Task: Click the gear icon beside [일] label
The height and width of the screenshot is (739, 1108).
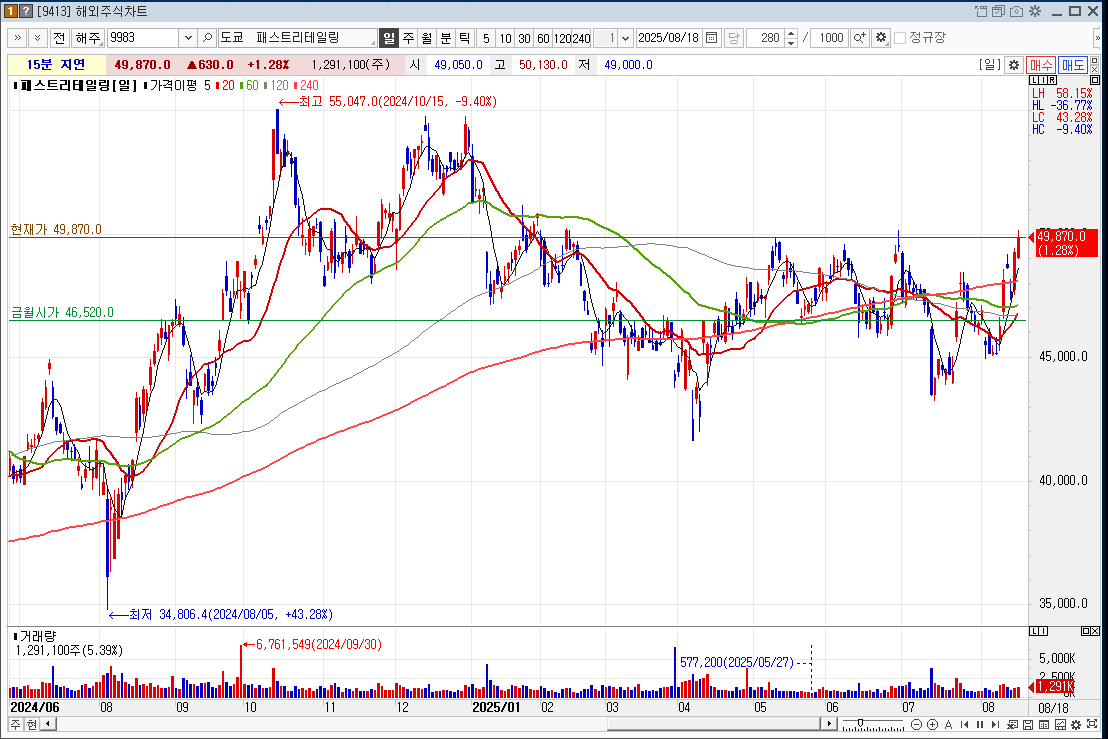Action: pos(1013,65)
